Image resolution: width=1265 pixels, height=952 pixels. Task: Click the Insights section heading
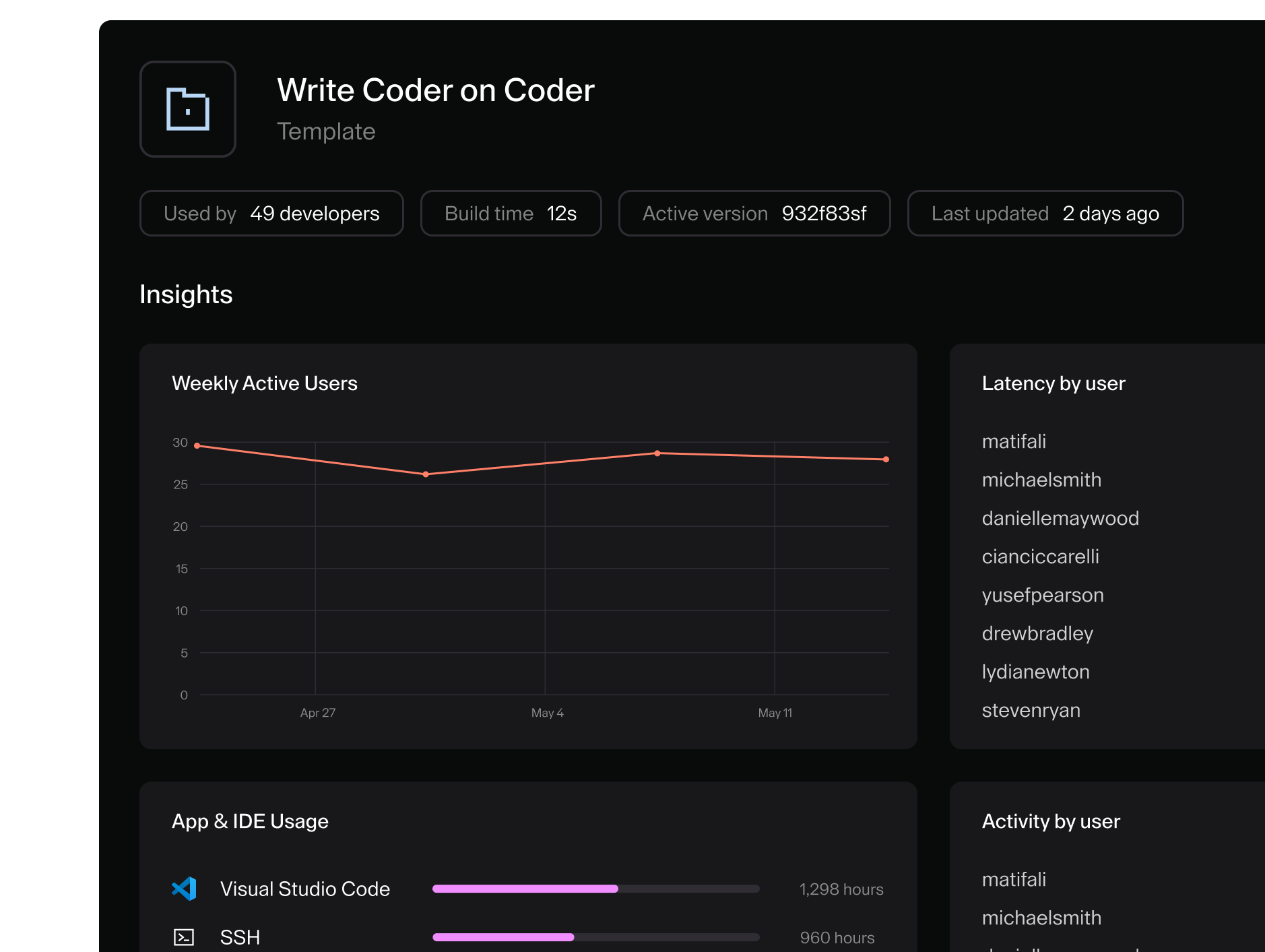click(186, 294)
